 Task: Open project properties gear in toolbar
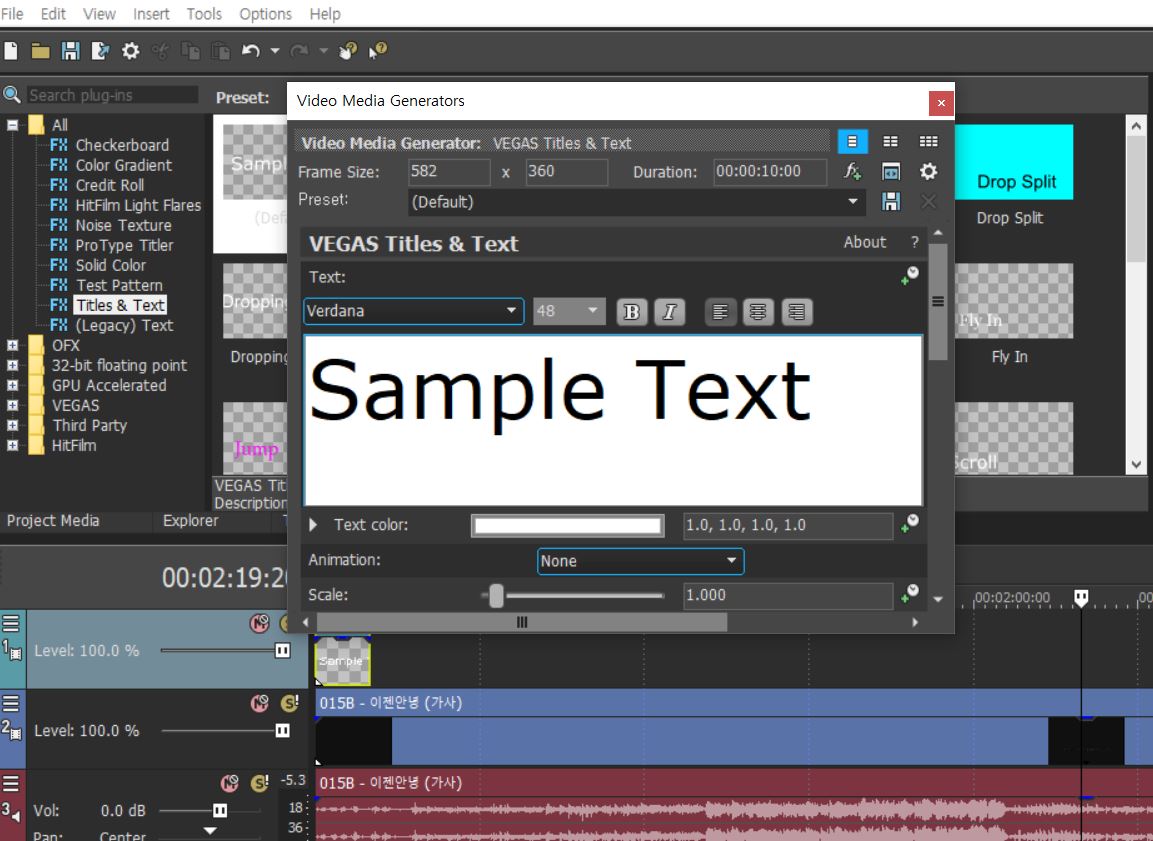(x=130, y=51)
